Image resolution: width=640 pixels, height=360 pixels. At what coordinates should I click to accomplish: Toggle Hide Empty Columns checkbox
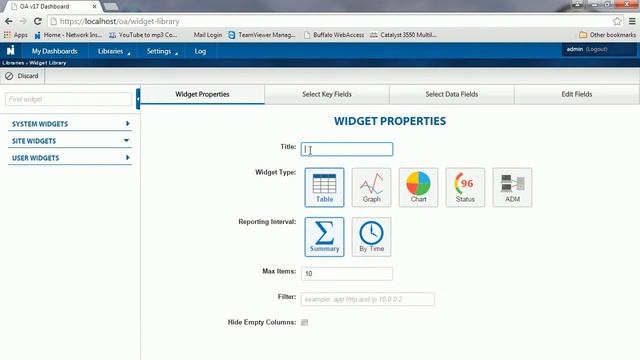pos(304,322)
